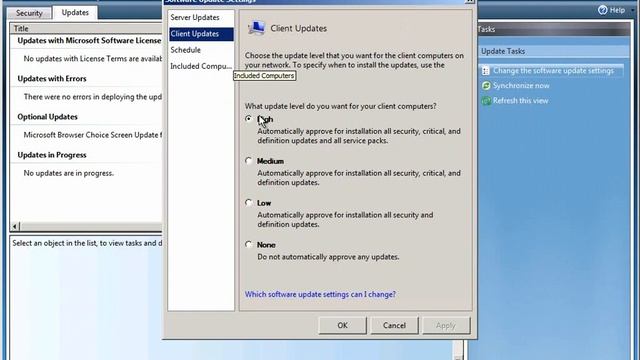Image resolution: width=640 pixels, height=360 pixels.
Task: Select Client Updates in the sidebar
Action: (201, 34)
